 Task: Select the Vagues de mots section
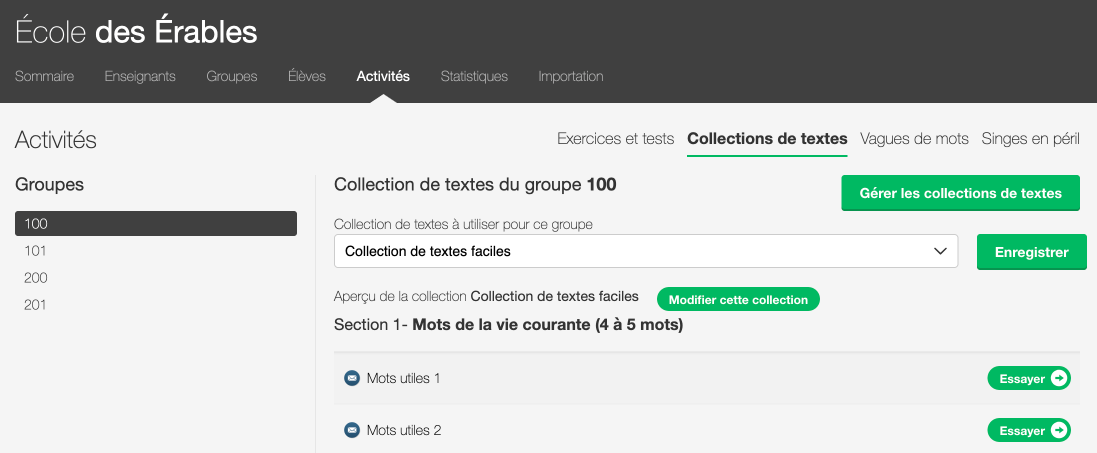coord(914,139)
